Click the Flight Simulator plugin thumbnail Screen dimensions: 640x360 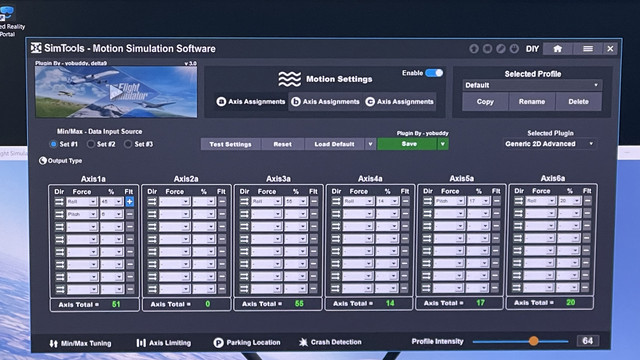click(x=116, y=92)
